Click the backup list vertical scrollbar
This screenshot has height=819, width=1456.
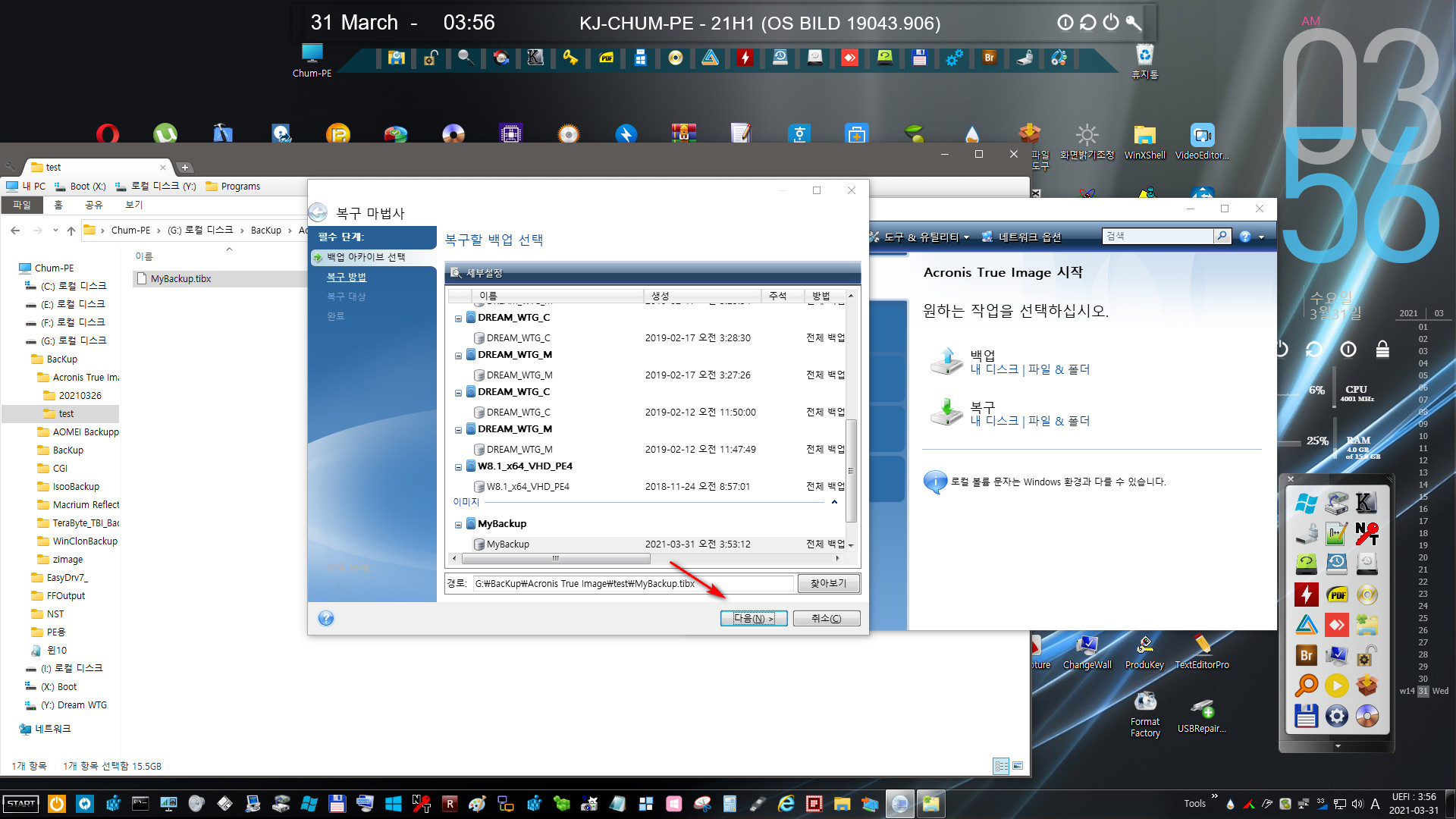point(851,470)
